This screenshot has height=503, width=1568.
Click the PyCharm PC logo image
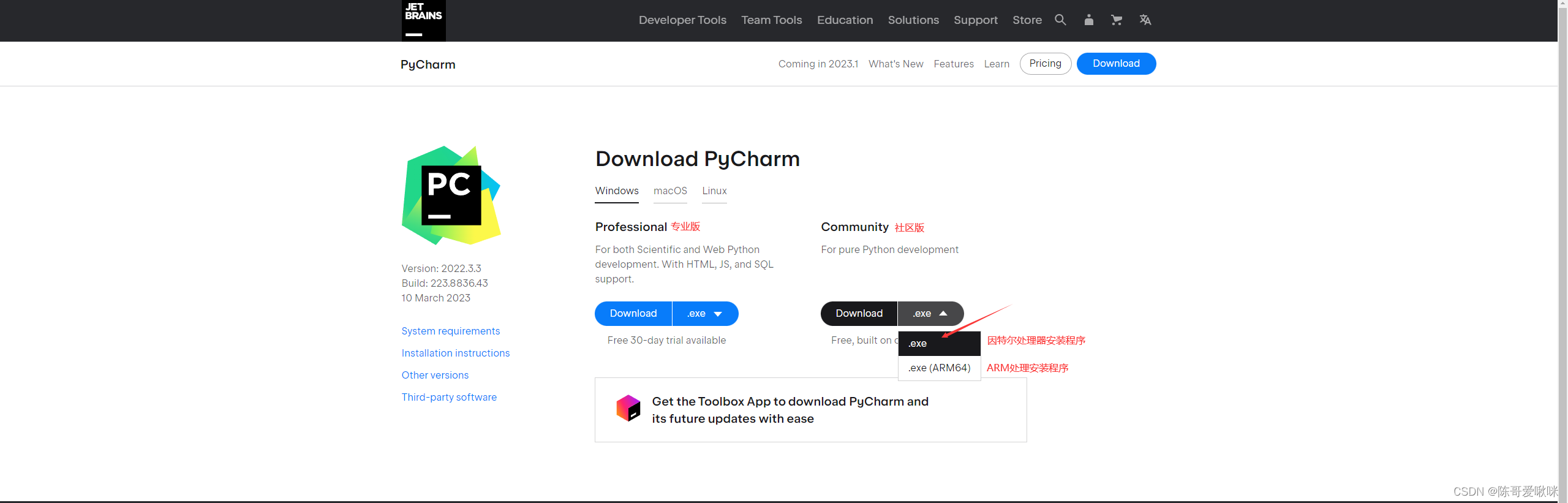(451, 195)
